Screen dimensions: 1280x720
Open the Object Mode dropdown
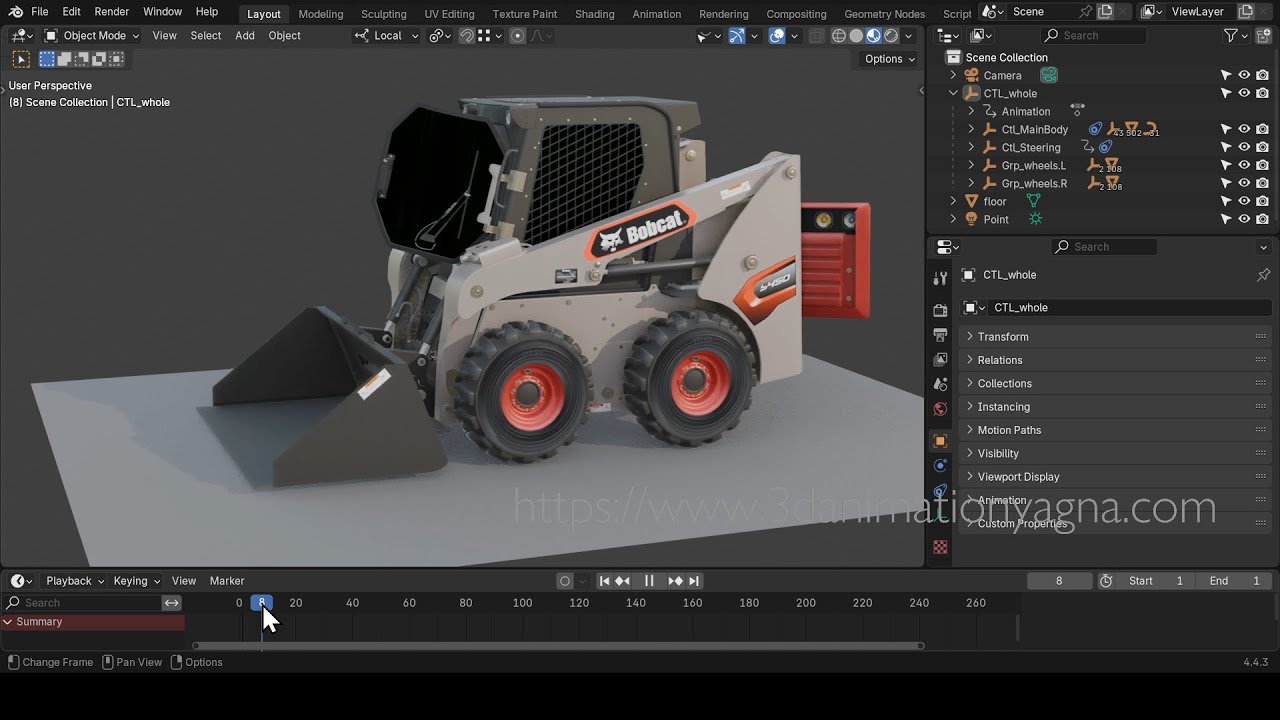click(92, 35)
